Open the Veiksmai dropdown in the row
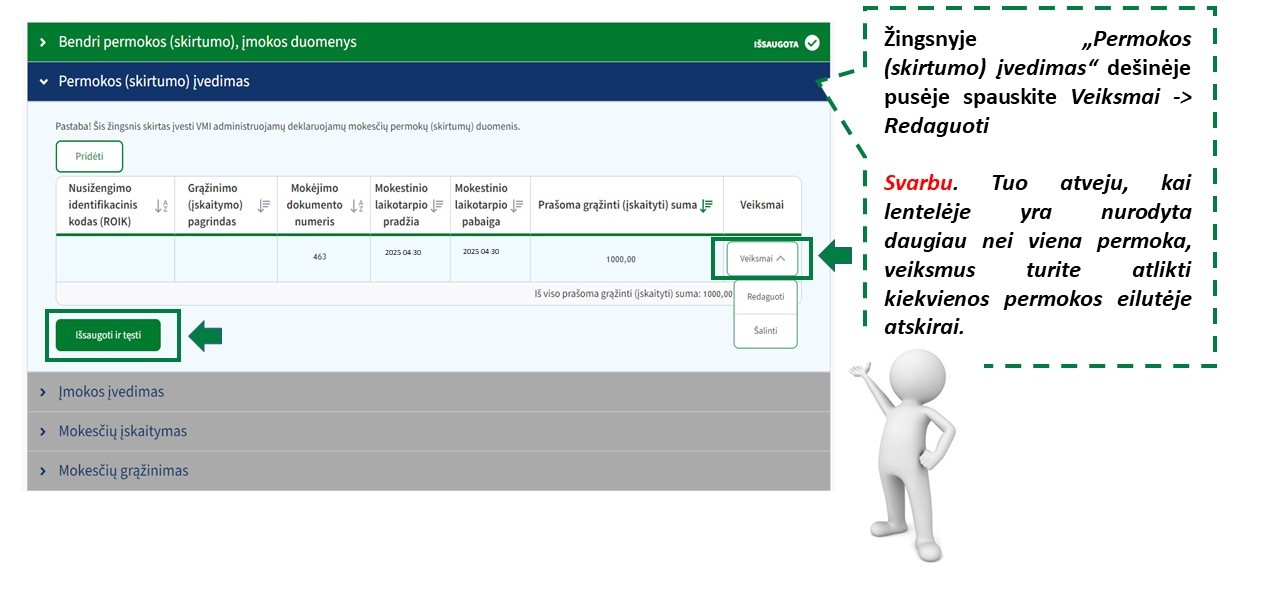Image resolution: width=1280 pixels, height=592 pixels. pyautogui.click(x=762, y=258)
